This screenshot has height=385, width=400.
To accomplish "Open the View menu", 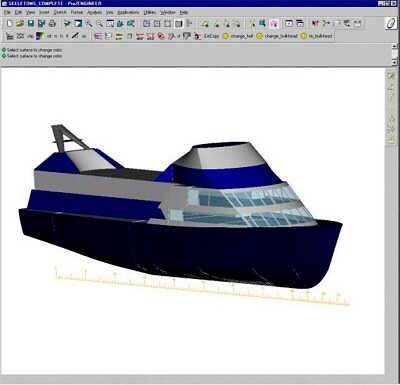I will (30, 12).
